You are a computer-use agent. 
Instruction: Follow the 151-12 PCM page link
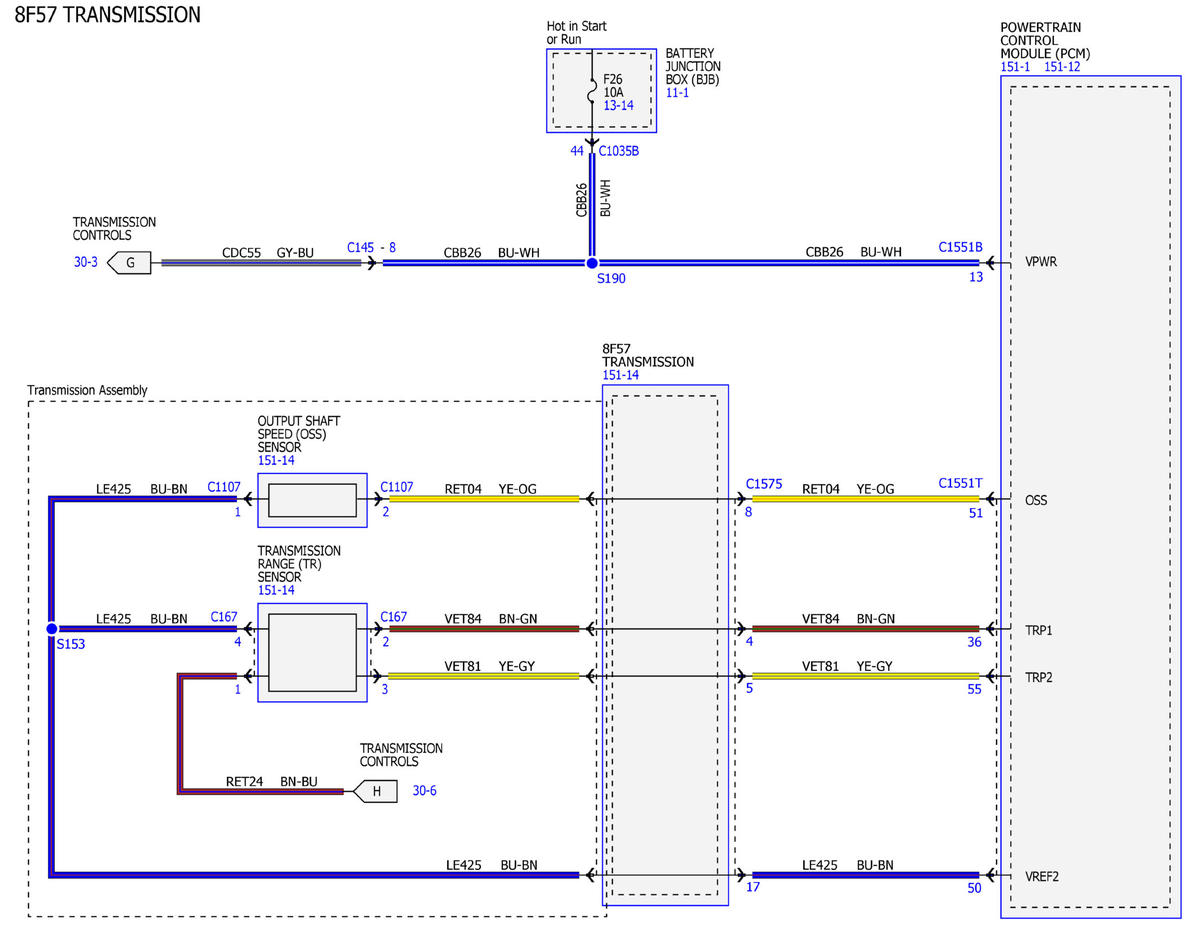pos(1062,67)
